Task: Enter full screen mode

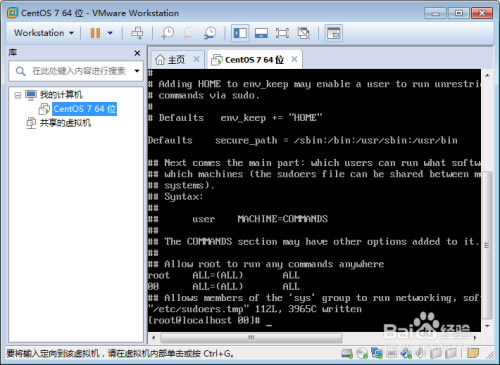Action: (x=282, y=33)
